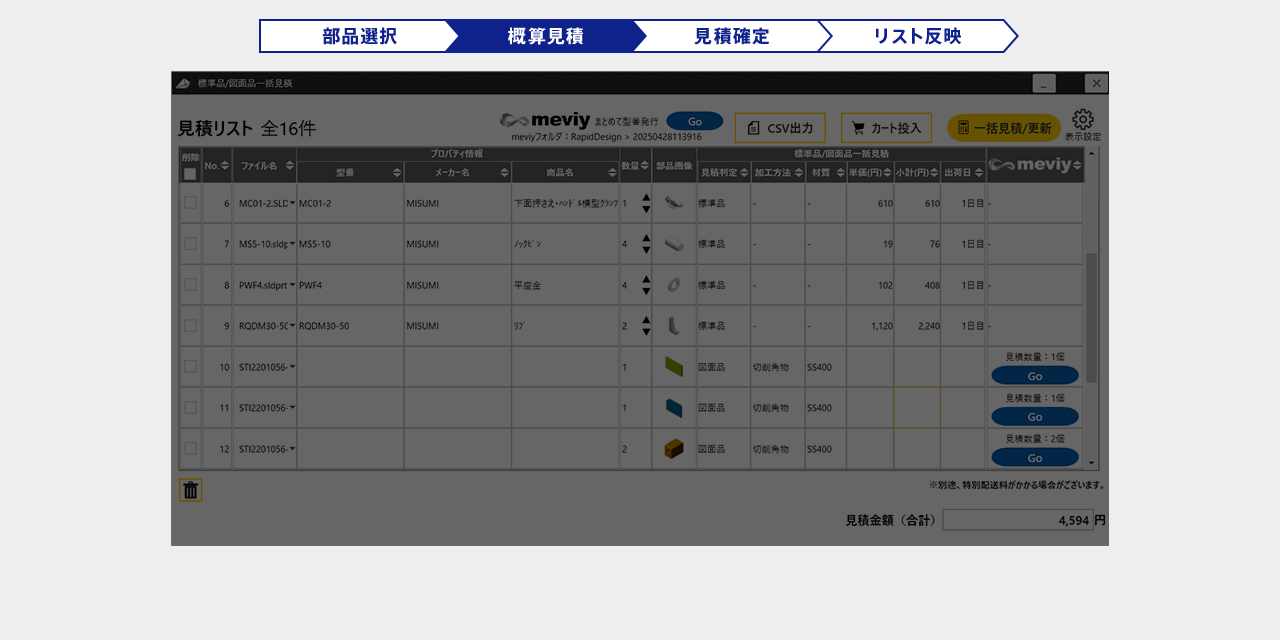
Task: Click the trash can delete icon
Action: click(190, 490)
